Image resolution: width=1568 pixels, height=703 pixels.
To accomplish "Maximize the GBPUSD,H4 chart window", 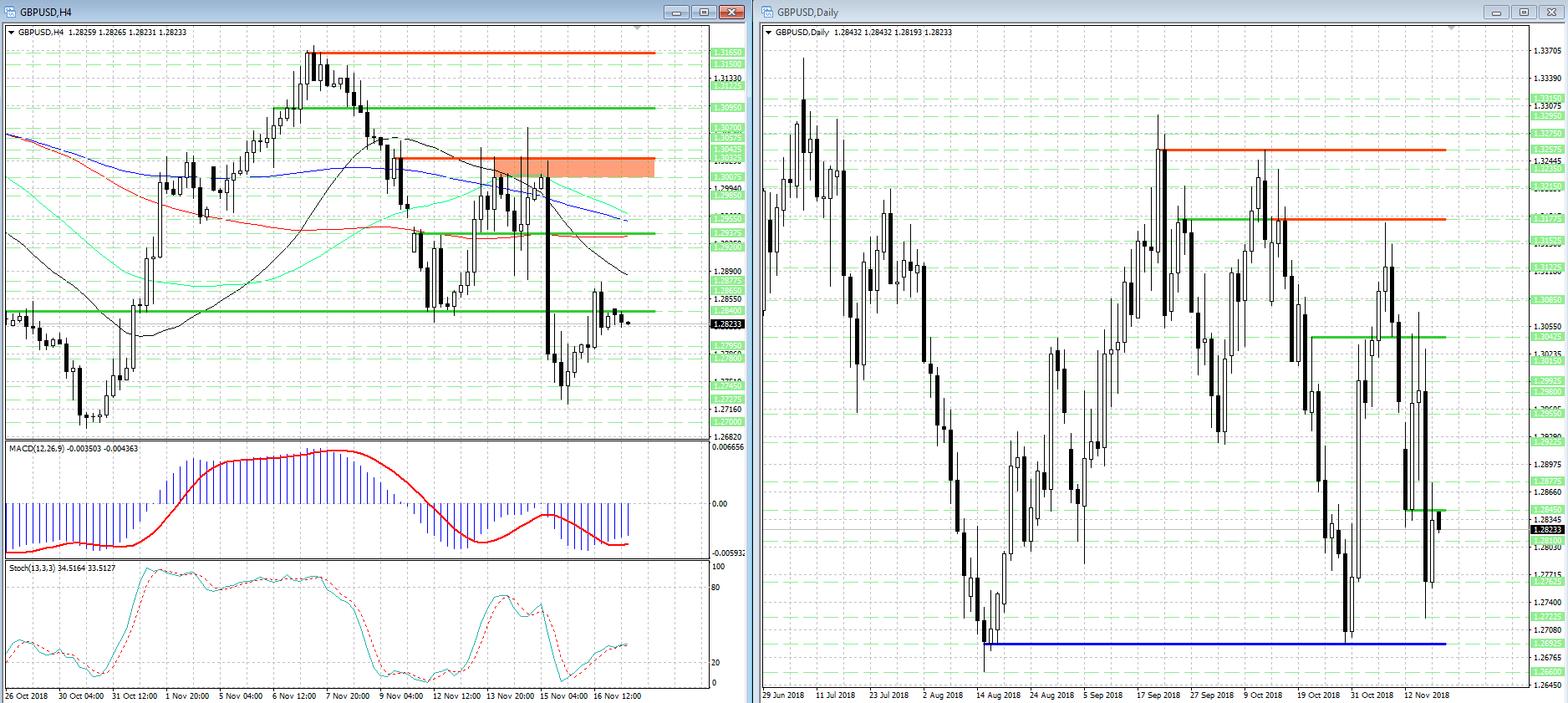I will (704, 12).
